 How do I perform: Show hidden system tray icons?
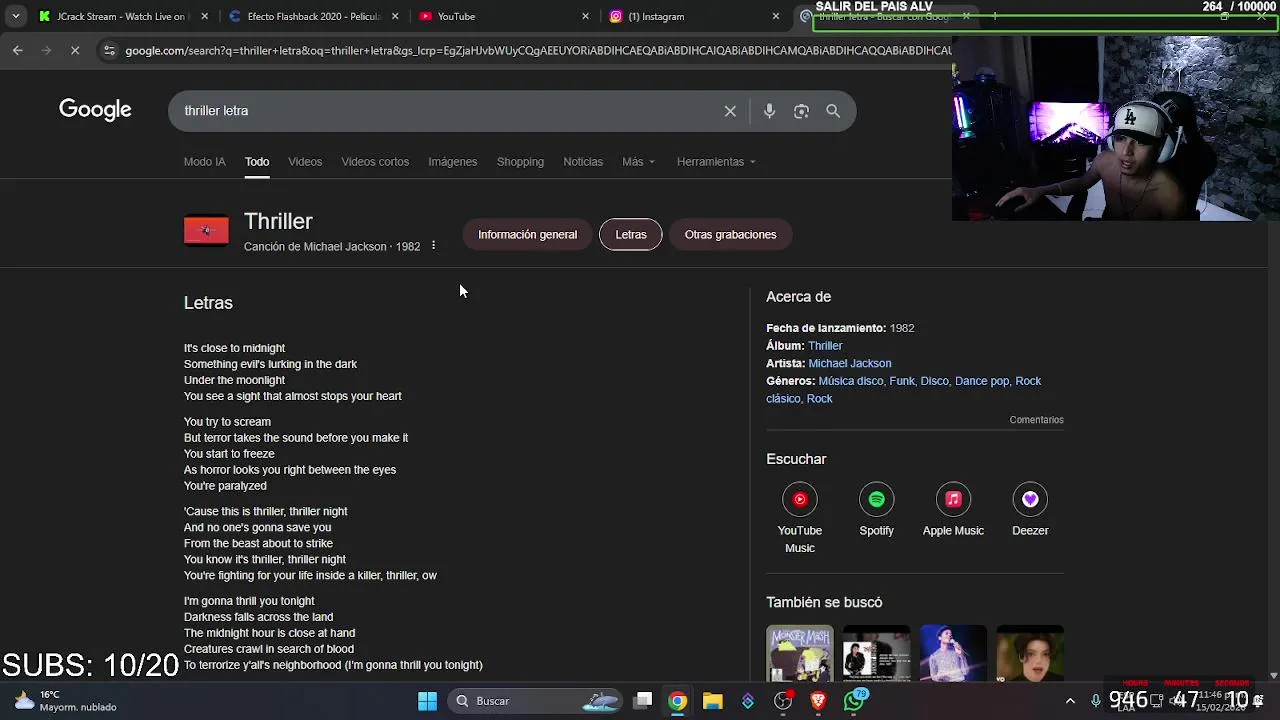1070,701
